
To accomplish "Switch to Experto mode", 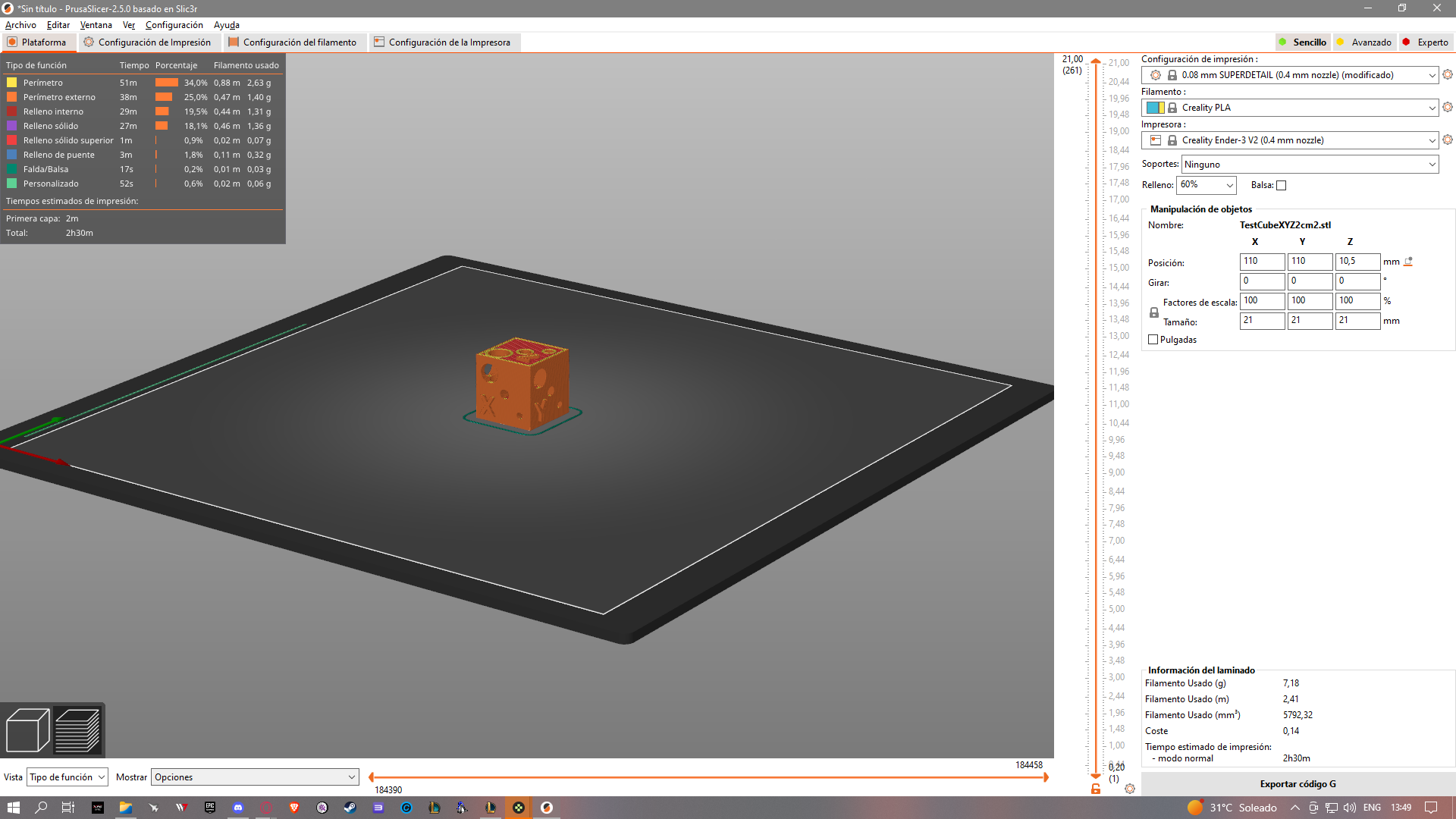I will point(1426,42).
